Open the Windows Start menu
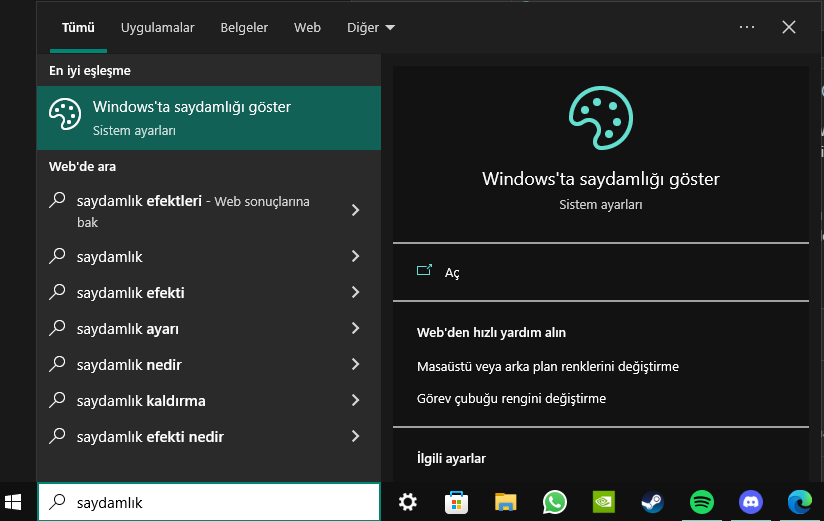The height and width of the screenshot is (521, 824). pos(13,502)
